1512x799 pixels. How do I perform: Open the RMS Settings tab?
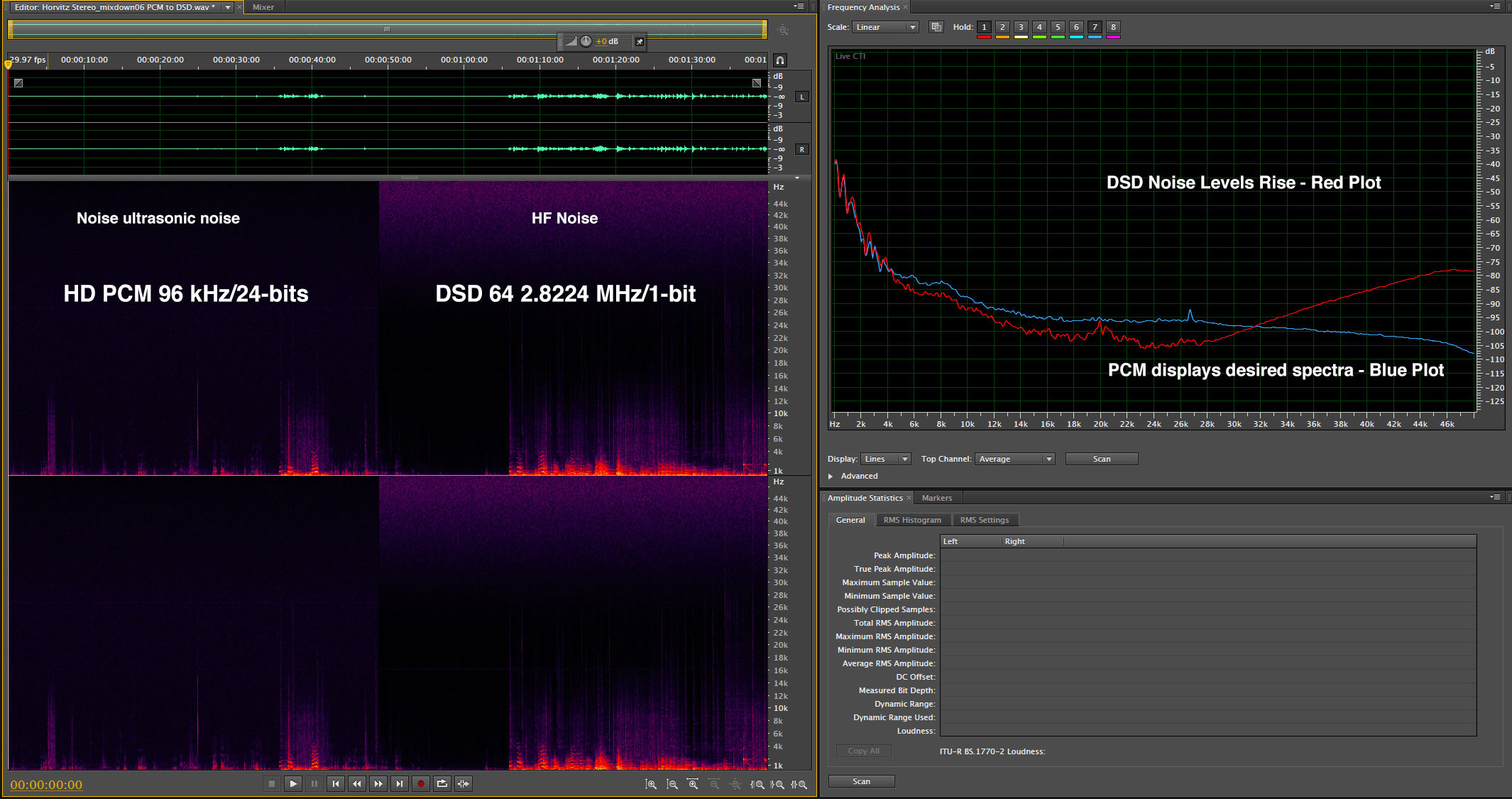tap(984, 520)
